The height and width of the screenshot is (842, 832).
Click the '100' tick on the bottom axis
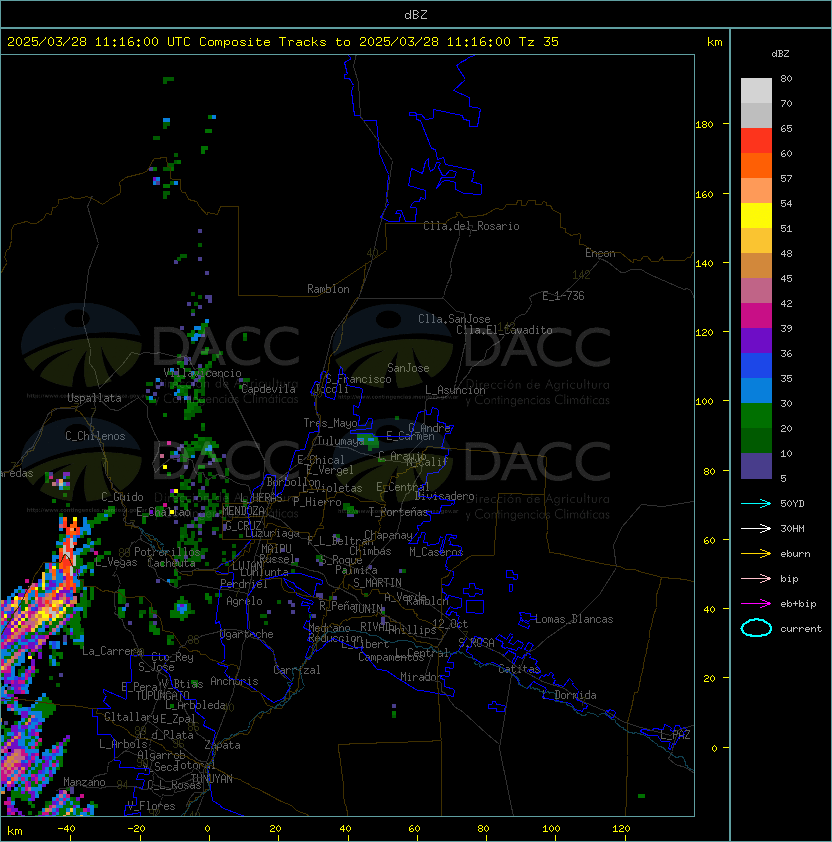(x=551, y=829)
